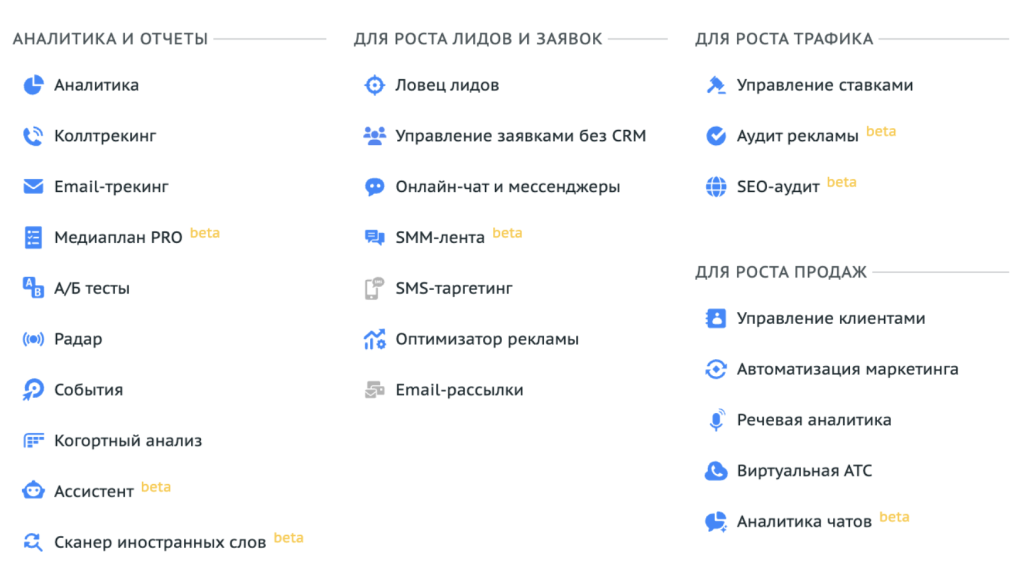Go to SMM-лента

[440, 238]
